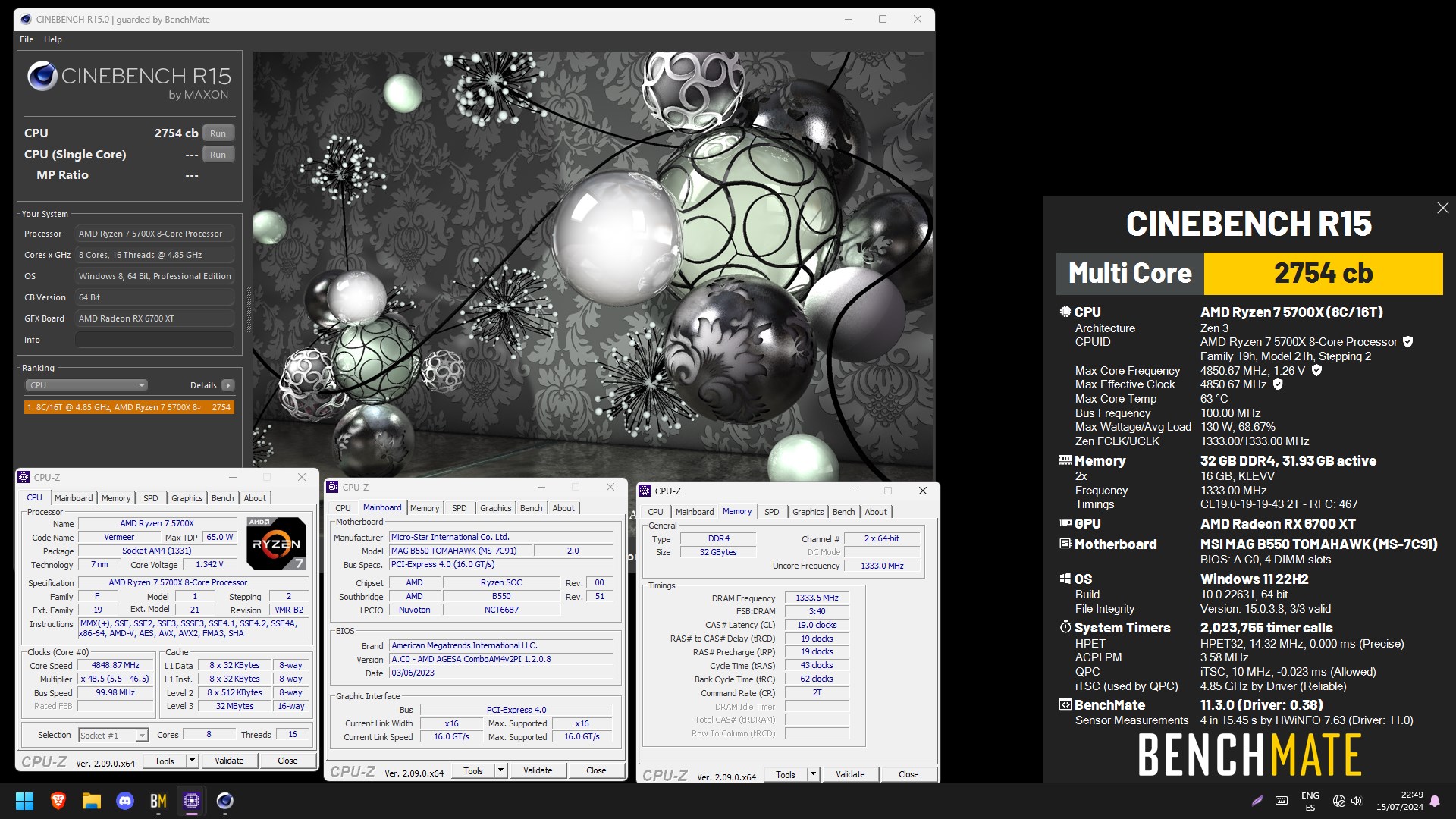The height and width of the screenshot is (819, 1456).
Task: Click CPU-Z icon in first window titlebar
Action: [x=24, y=477]
